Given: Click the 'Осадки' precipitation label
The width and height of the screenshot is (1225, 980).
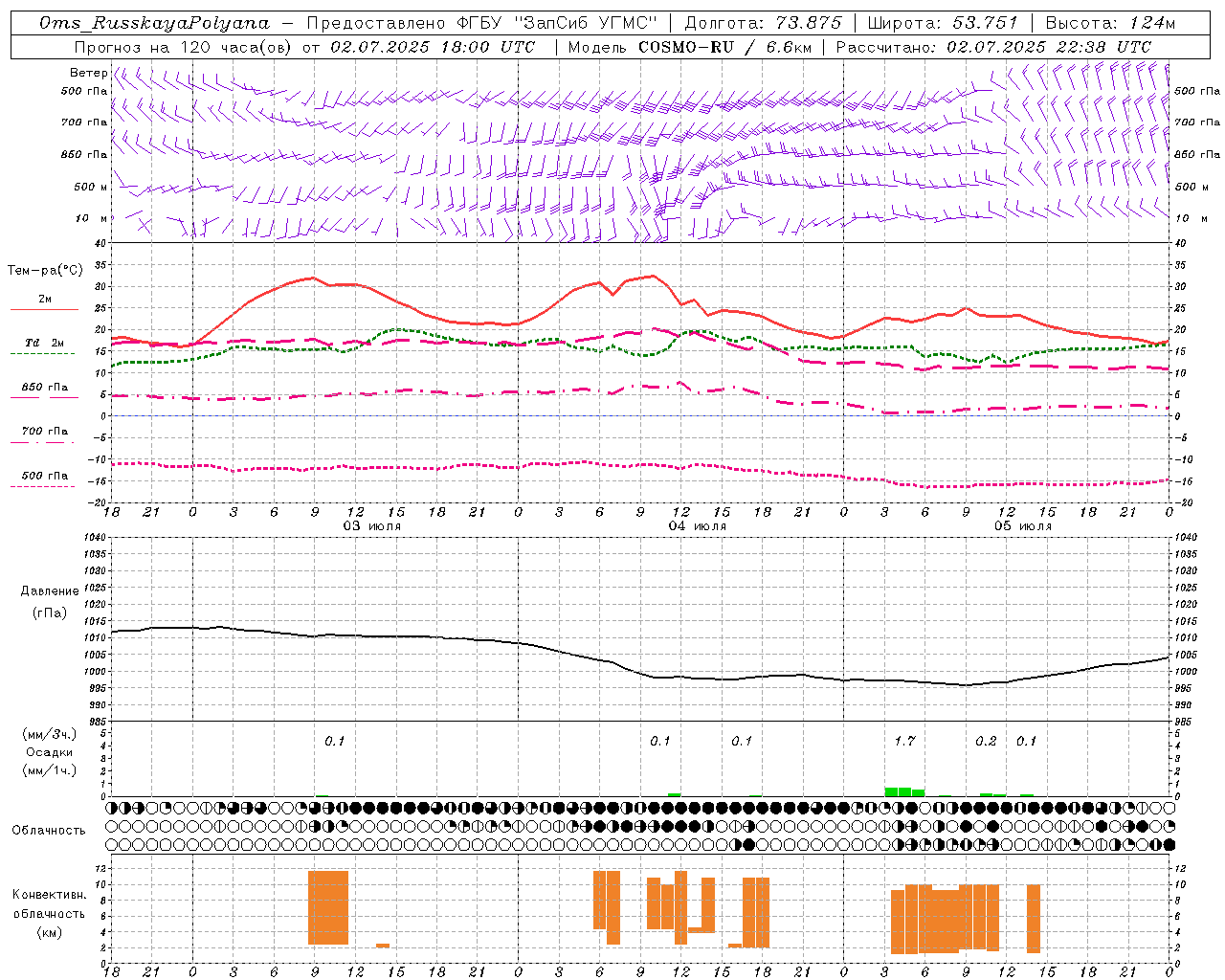Looking at the screenshot, I should click(x=50, y=752).
